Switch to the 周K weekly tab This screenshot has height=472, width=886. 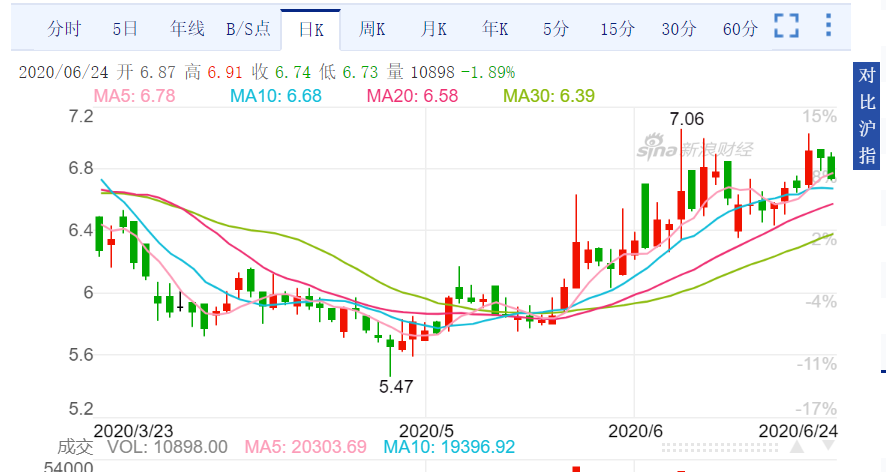tap(372, 29)
